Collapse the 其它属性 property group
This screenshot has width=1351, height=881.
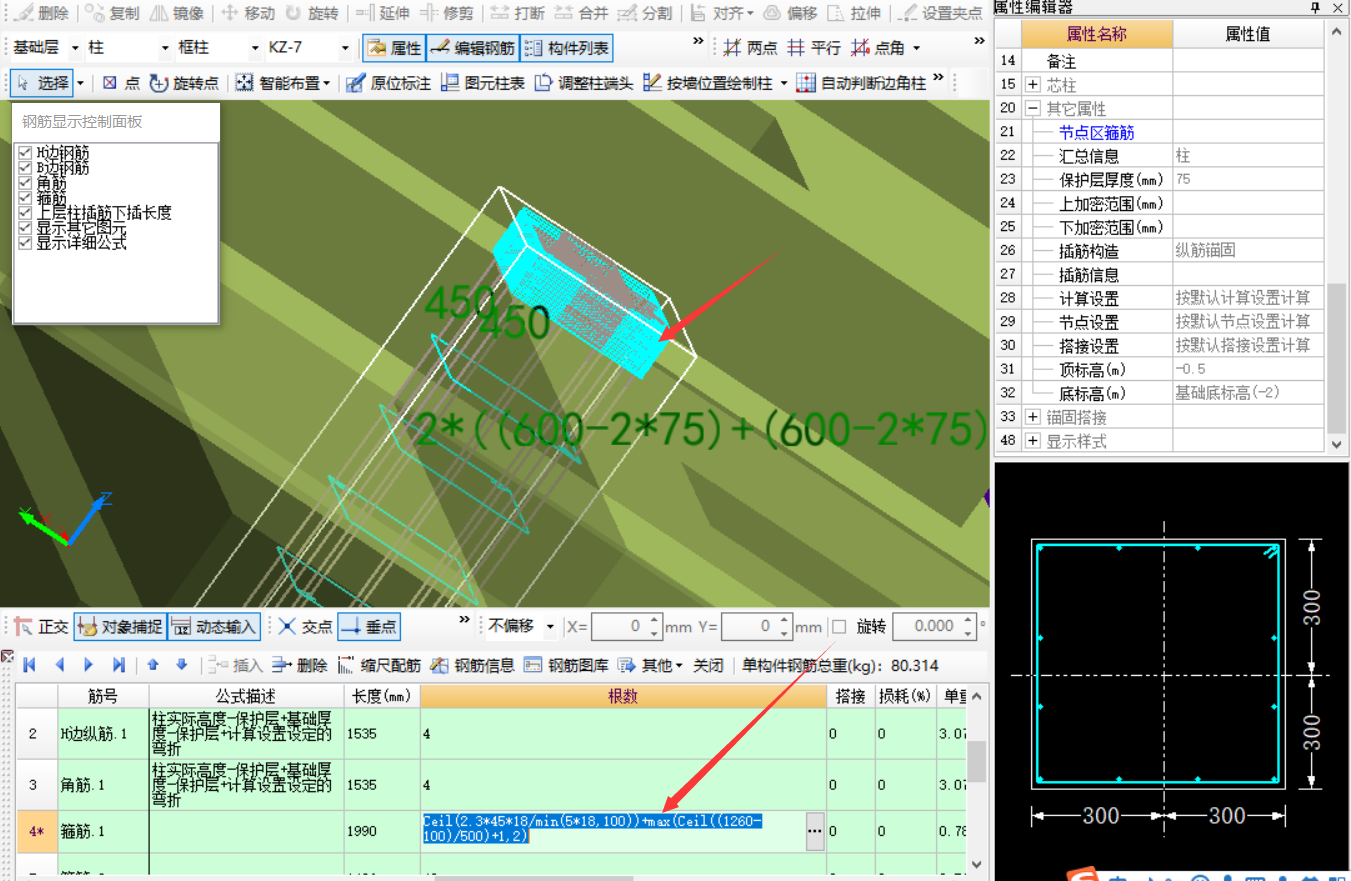(x=1033, y=108)
